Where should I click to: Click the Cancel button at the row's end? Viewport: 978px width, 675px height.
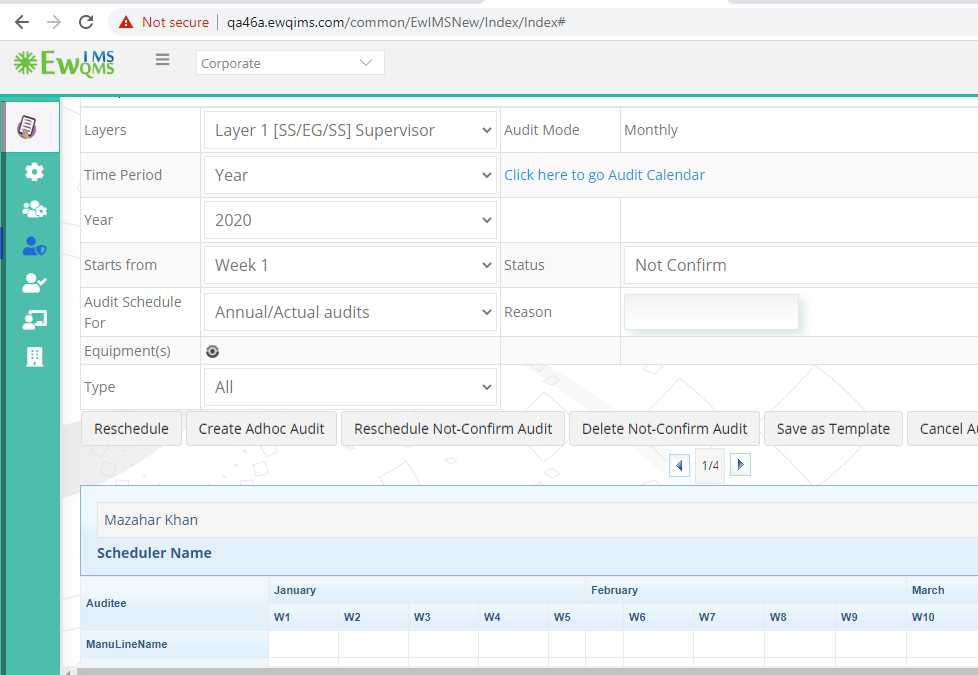942,429
